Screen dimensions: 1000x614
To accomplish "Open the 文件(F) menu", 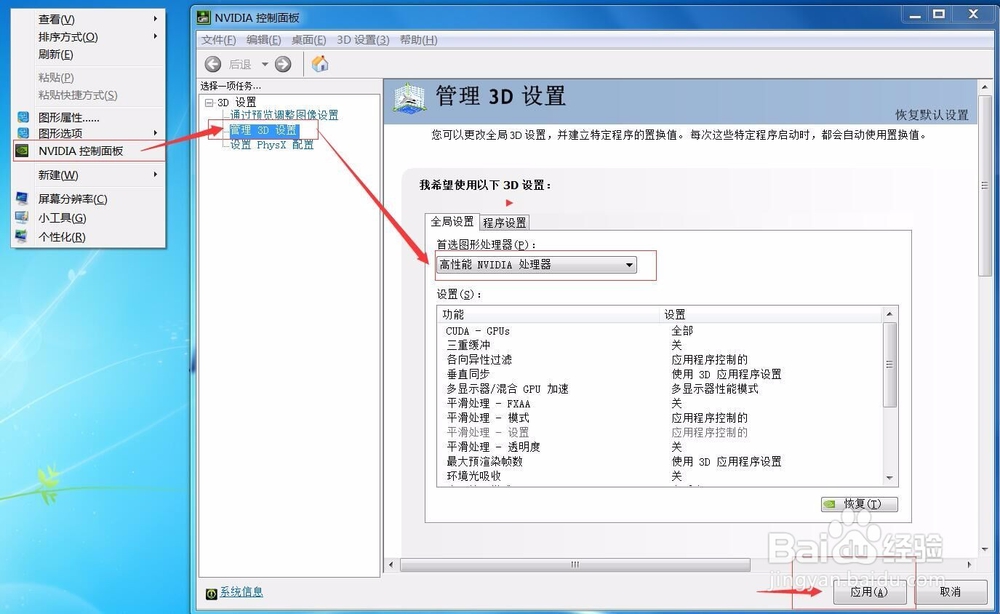I will 219,40.
